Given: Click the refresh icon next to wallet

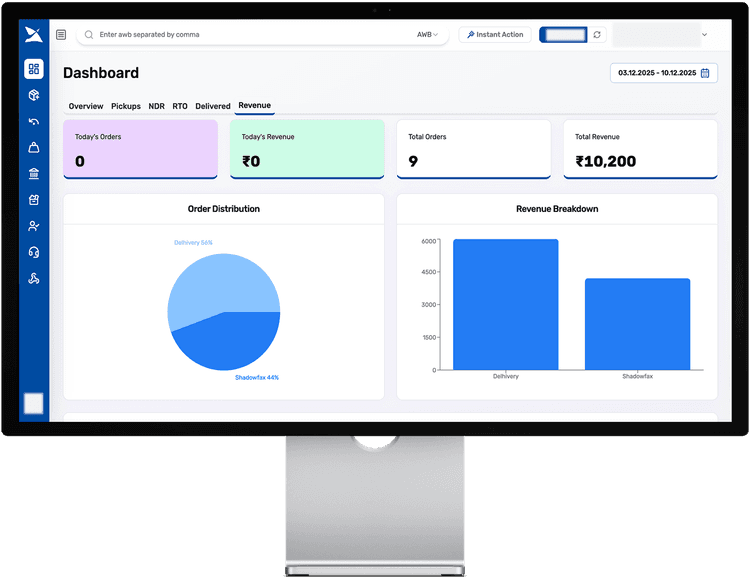Looking at the screenshot, I should tap(597, 35).
